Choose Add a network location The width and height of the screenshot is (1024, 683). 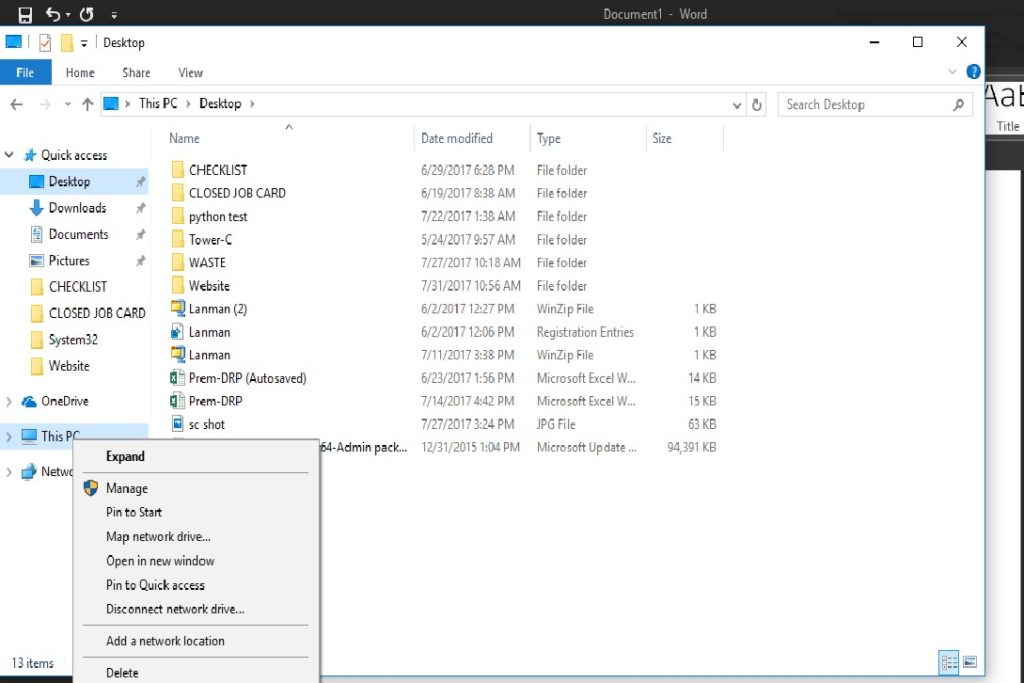(x=166, y=641)
